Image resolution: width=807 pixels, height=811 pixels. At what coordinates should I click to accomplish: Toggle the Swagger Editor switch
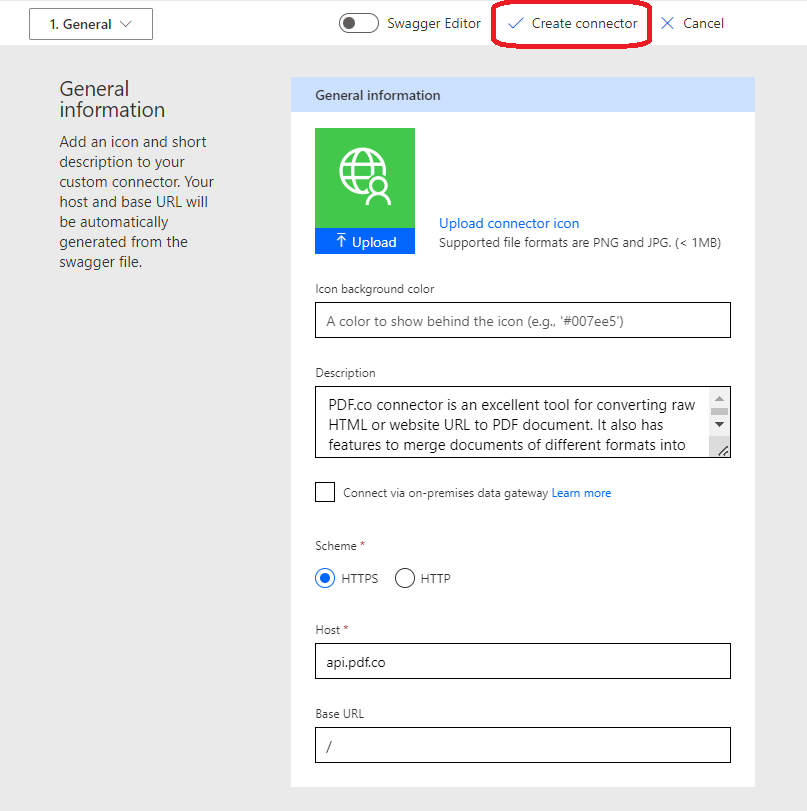tap(358, 23)
